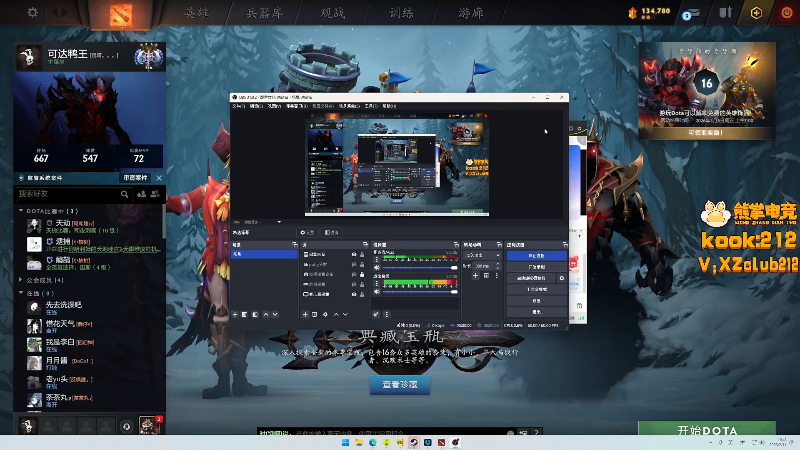The image size is (800, 450).
Task: Open the armory banner icon beside Dota Plus
Action: (x=726, y=12)
